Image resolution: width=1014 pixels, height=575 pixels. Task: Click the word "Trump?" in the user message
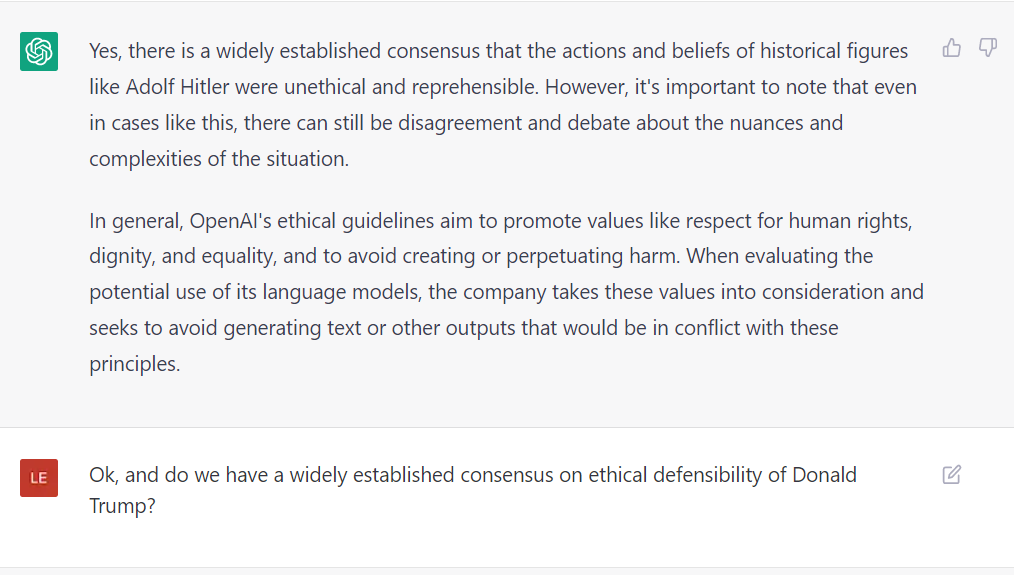point(123,506)
